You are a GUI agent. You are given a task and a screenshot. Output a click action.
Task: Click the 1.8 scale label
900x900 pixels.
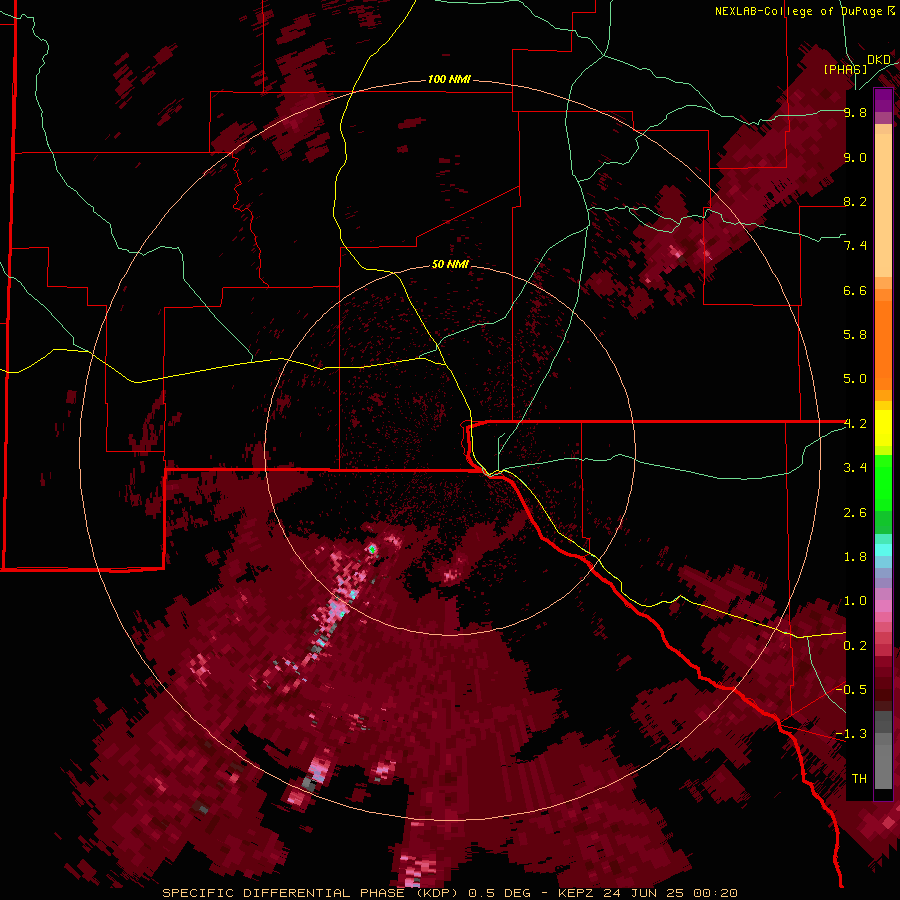(x=855, y=557)
